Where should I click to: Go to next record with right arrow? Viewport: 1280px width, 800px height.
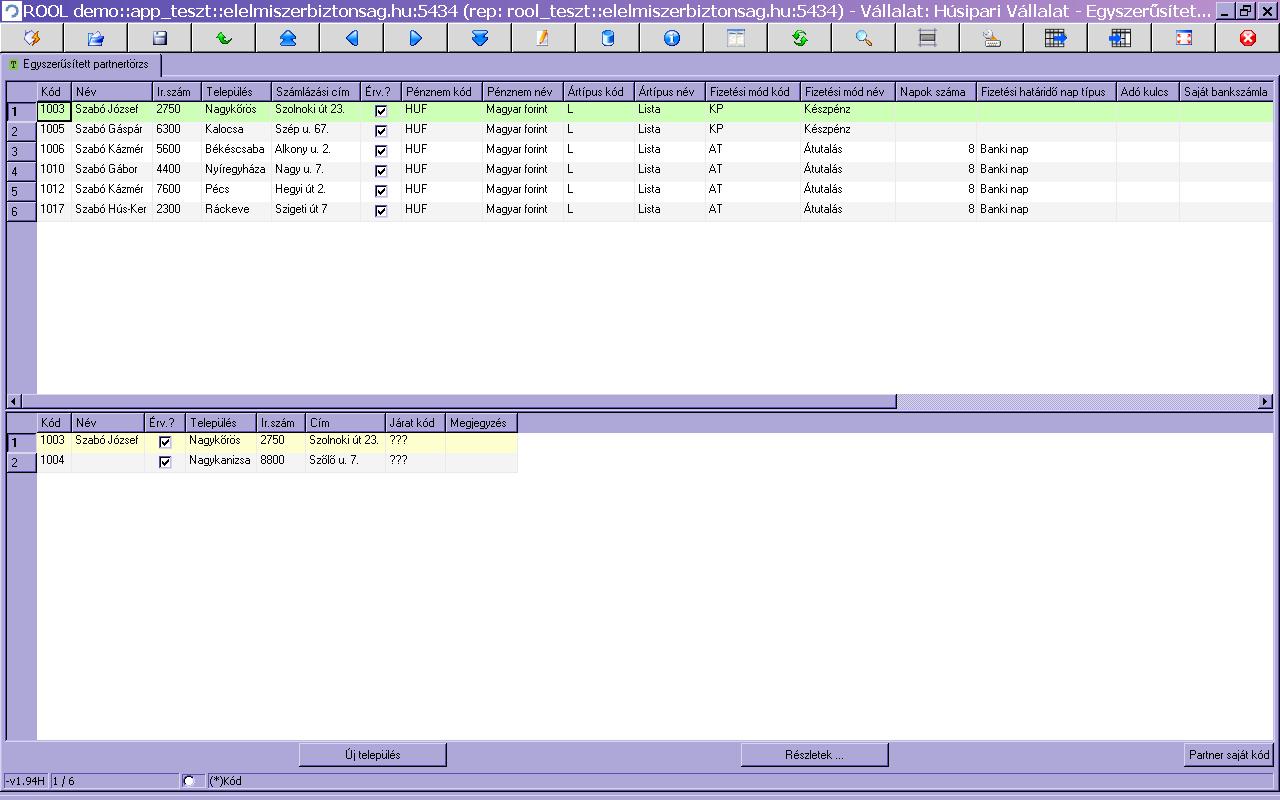point(416,38)
